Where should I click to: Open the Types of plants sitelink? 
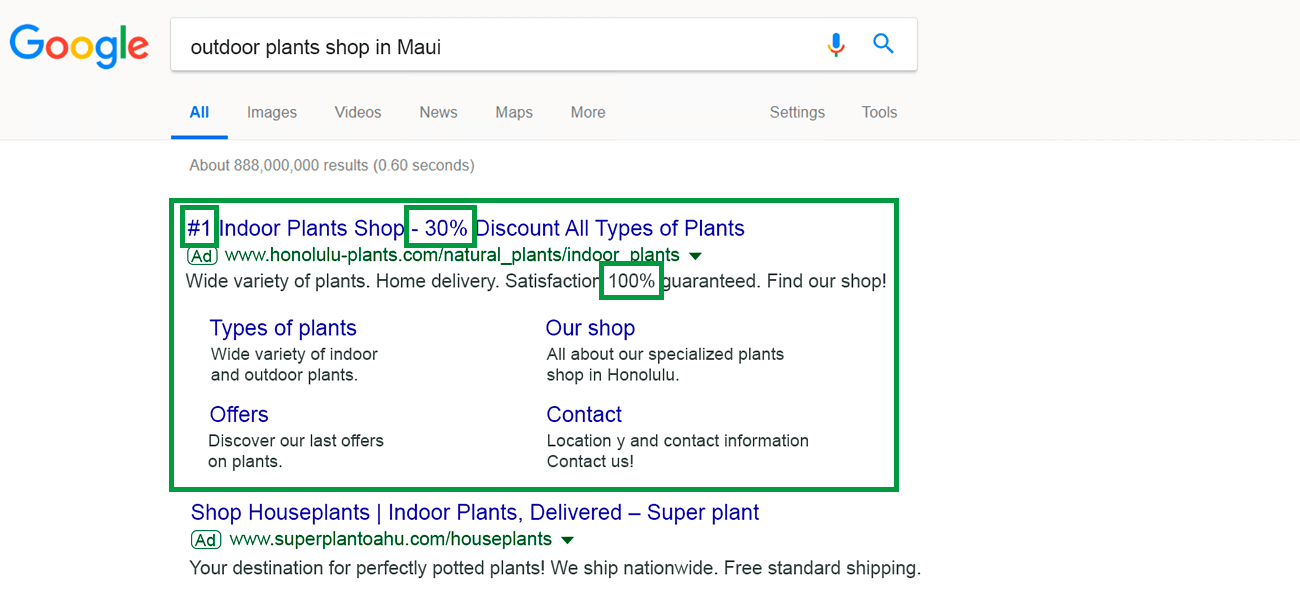click(x=283, y=328)
